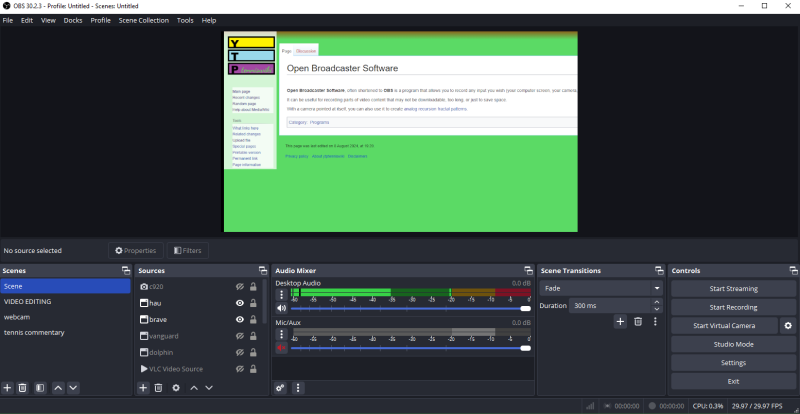Image resolution: width=800 pixels, height=414 pixels.
Task: Move scene down arrow in Scenes dock
Action: coord(73,388)
